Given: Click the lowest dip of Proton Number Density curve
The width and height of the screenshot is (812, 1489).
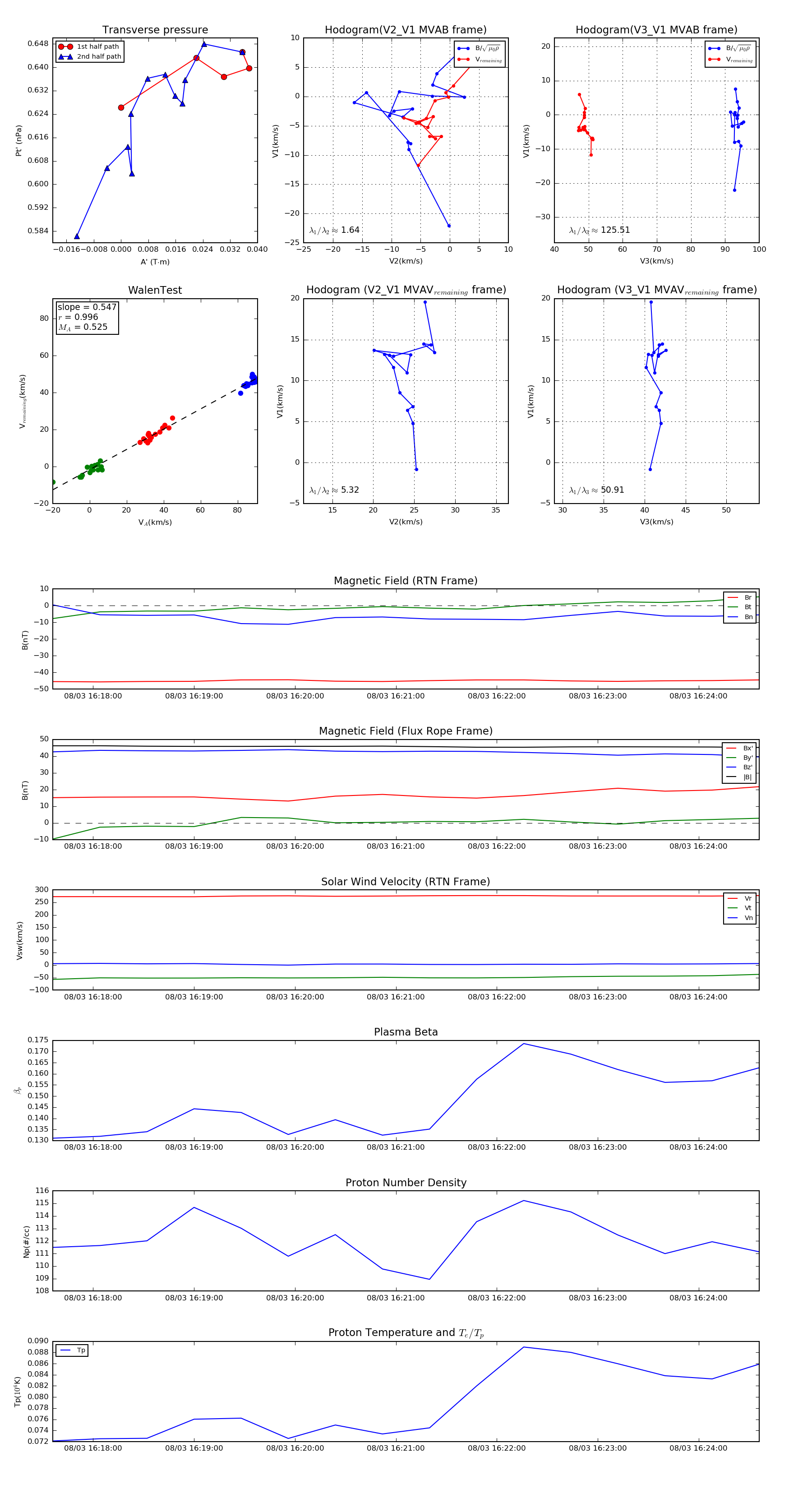Looking at the screenshot, I should 429,1279.
